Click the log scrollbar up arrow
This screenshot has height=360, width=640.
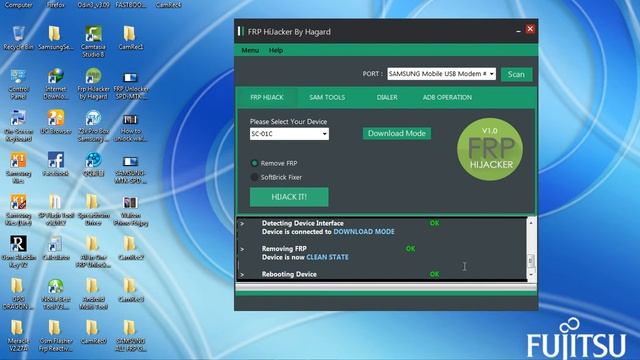point(531,223)
